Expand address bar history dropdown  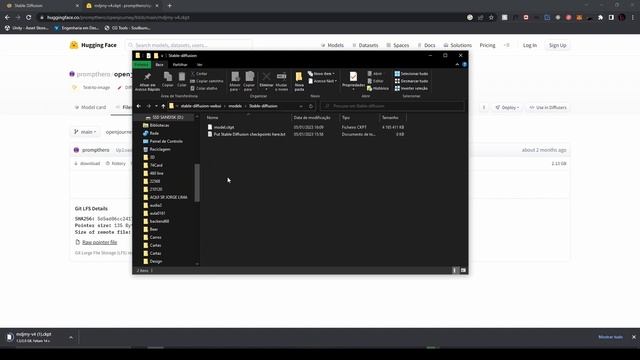point(301,106)
